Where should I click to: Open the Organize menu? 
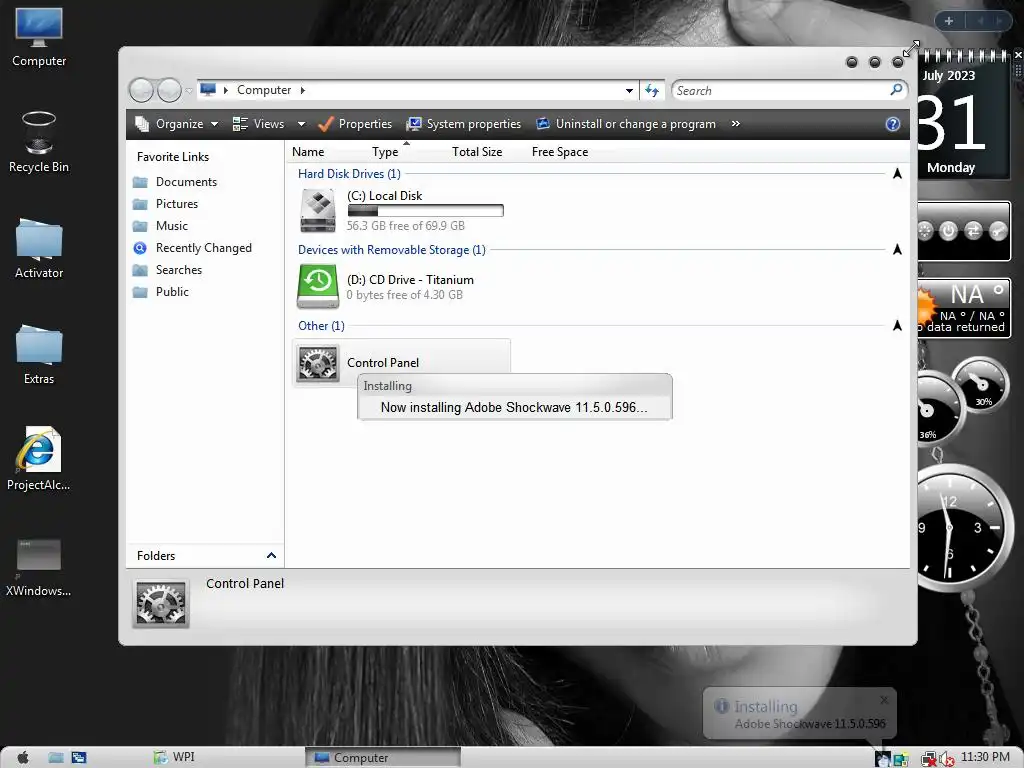[176, 124]
